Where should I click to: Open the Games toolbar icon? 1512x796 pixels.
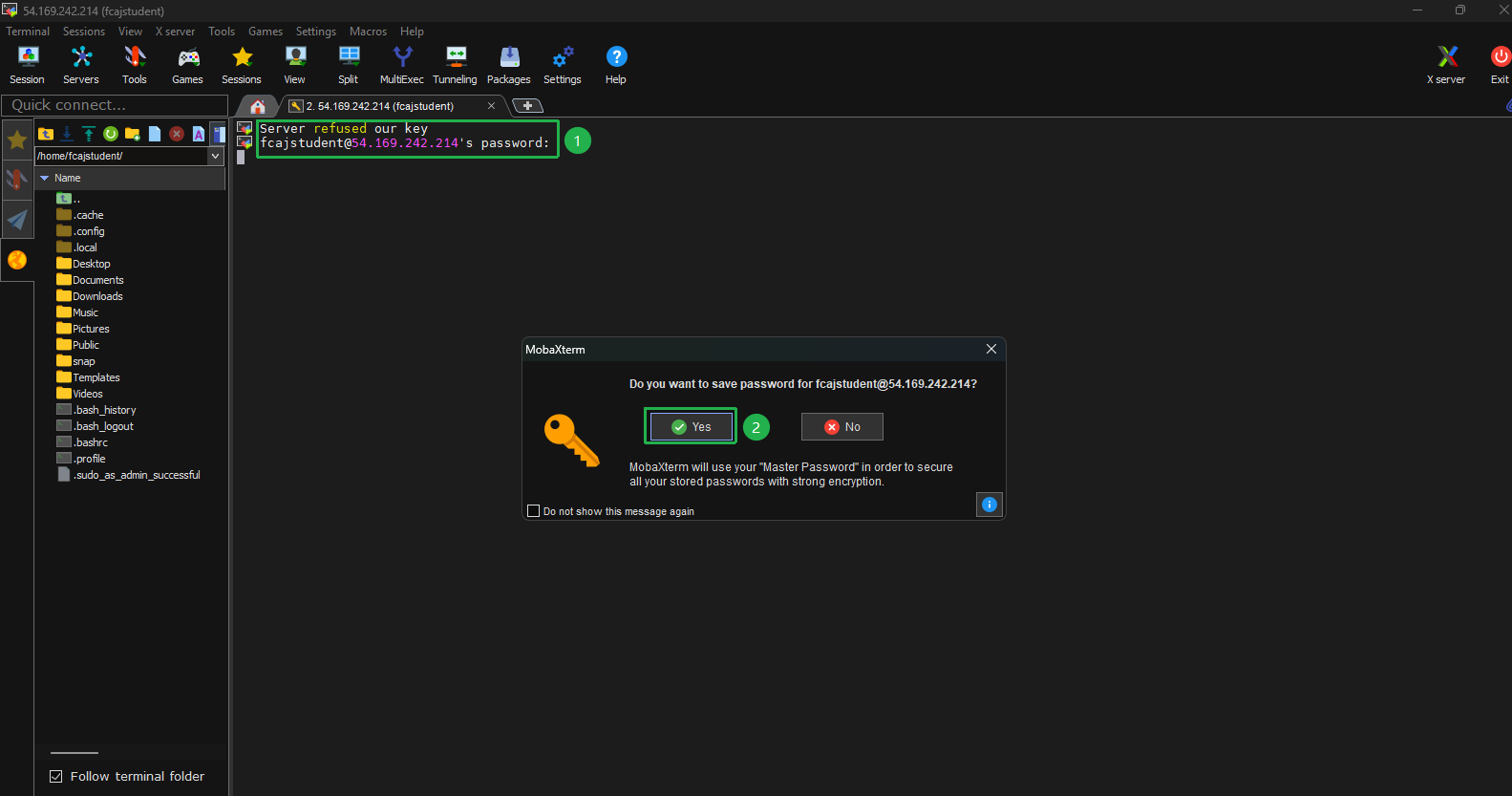coord(188,65)
